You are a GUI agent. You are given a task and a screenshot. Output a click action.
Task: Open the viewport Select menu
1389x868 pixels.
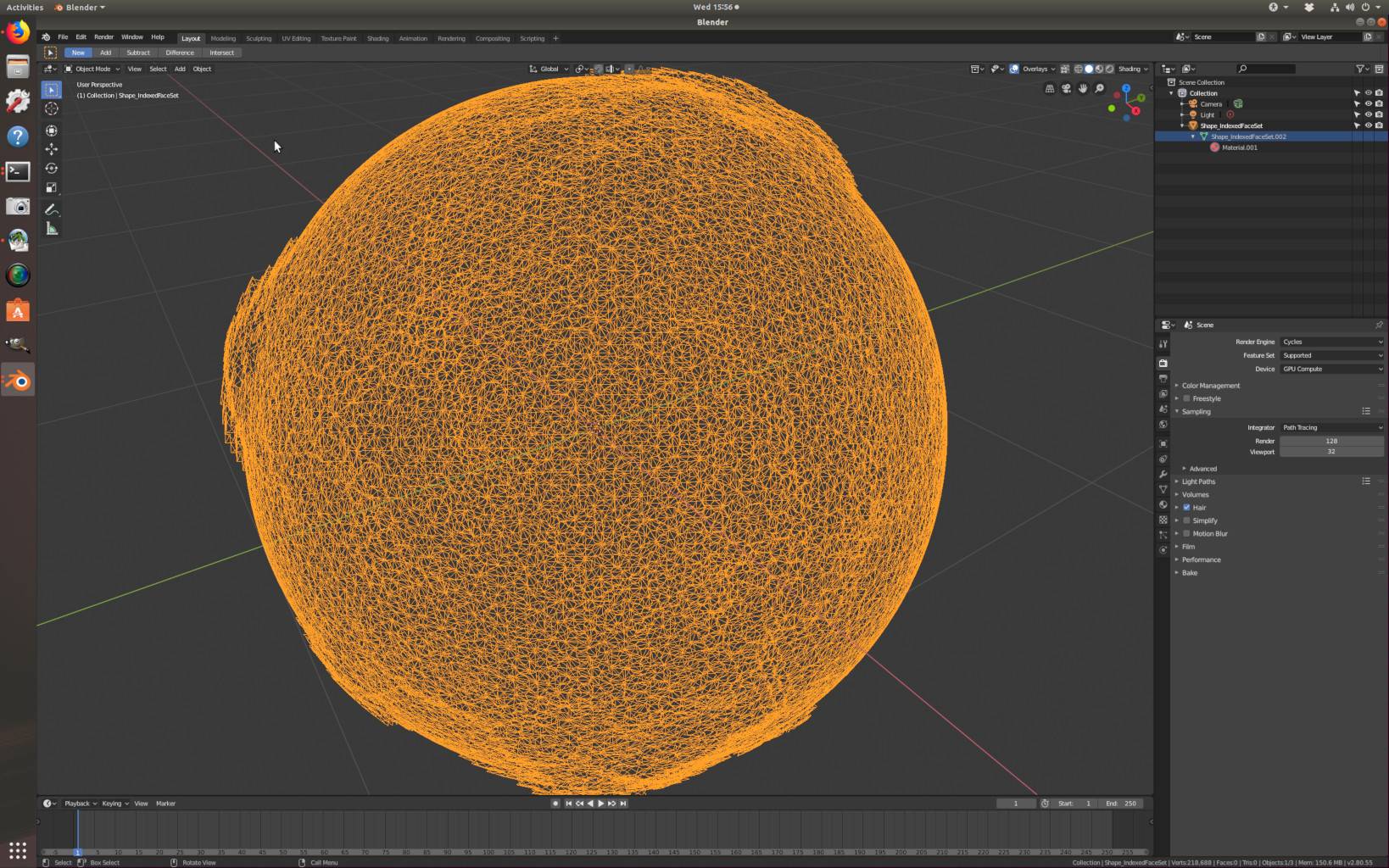(158, 69)
